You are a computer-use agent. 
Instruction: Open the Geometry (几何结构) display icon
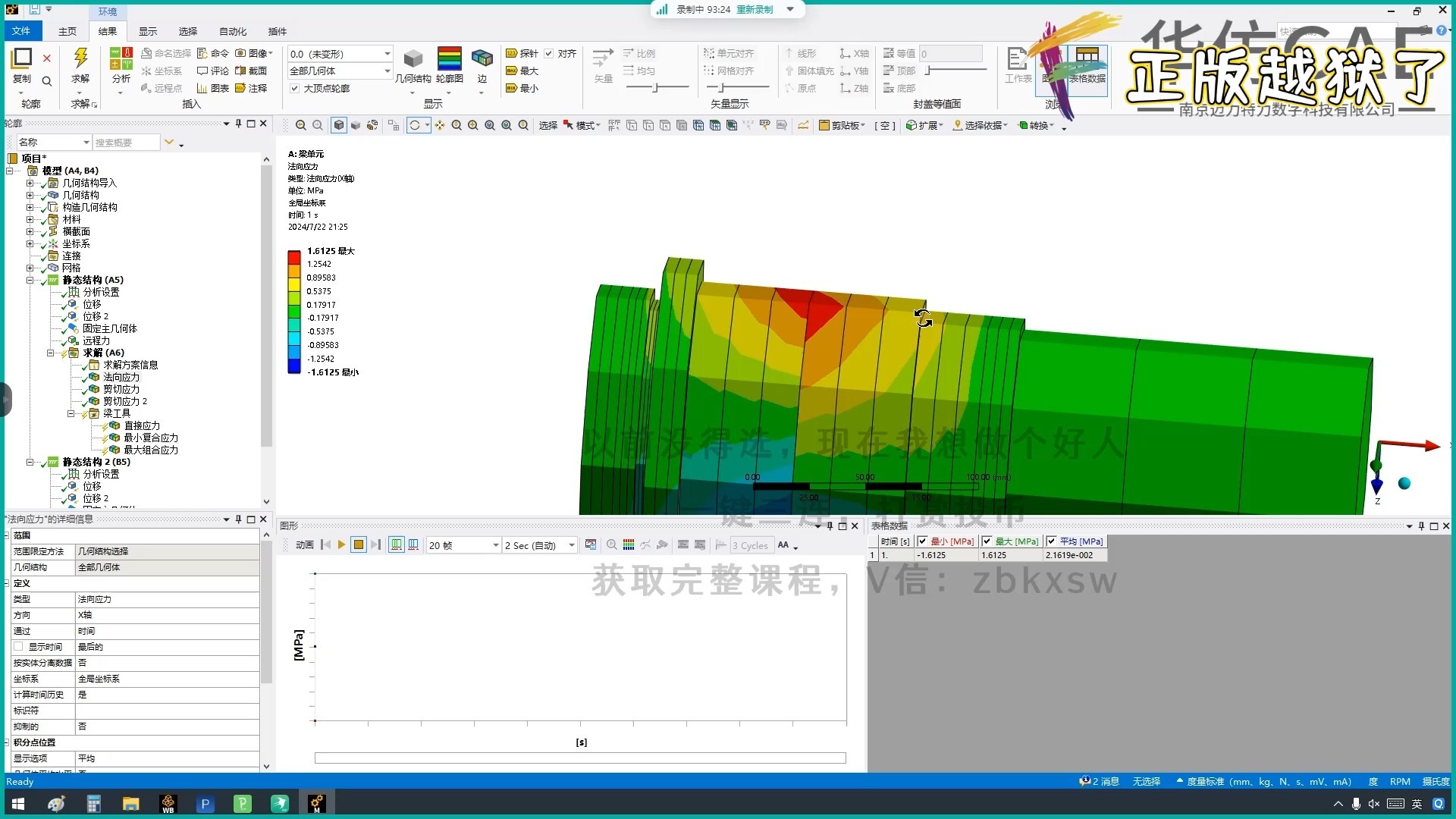413,59
